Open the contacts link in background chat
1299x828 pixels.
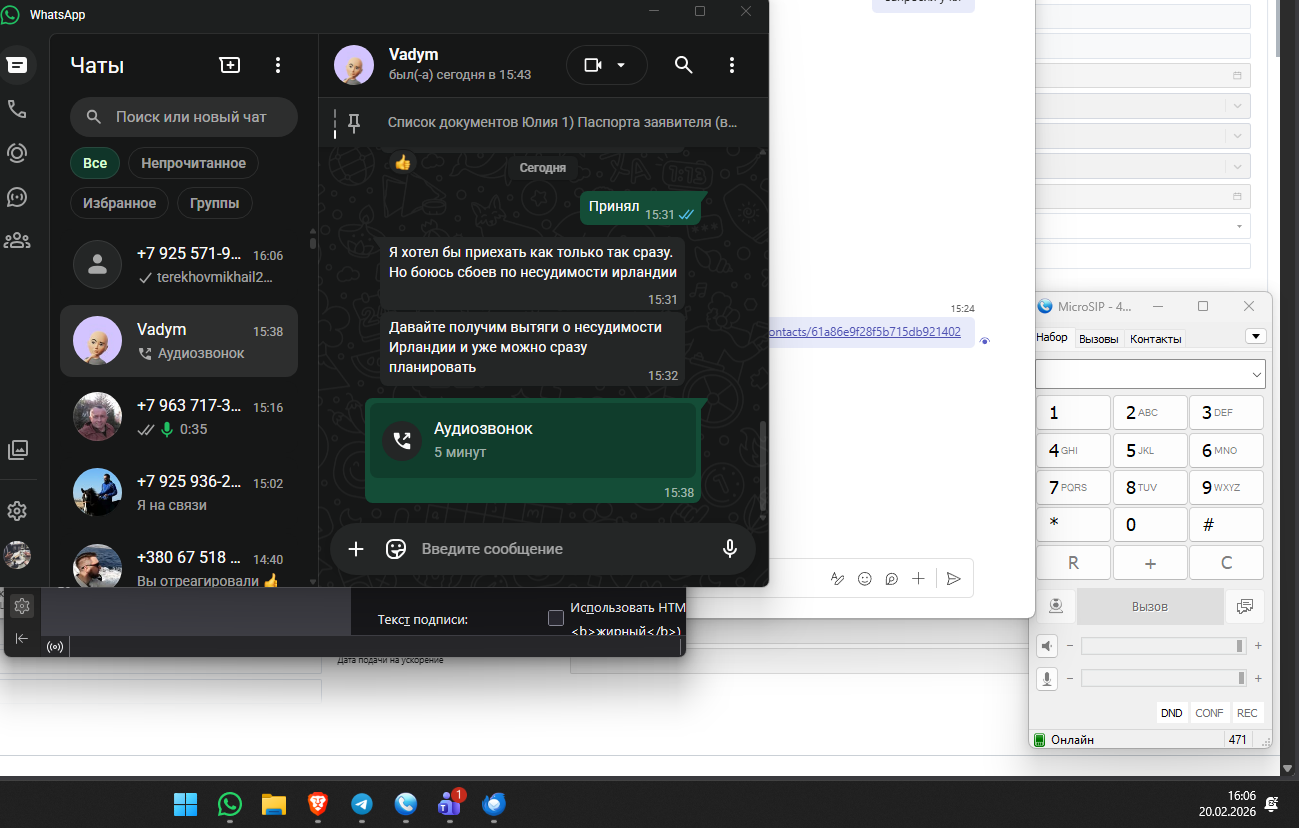coord(864,331)
